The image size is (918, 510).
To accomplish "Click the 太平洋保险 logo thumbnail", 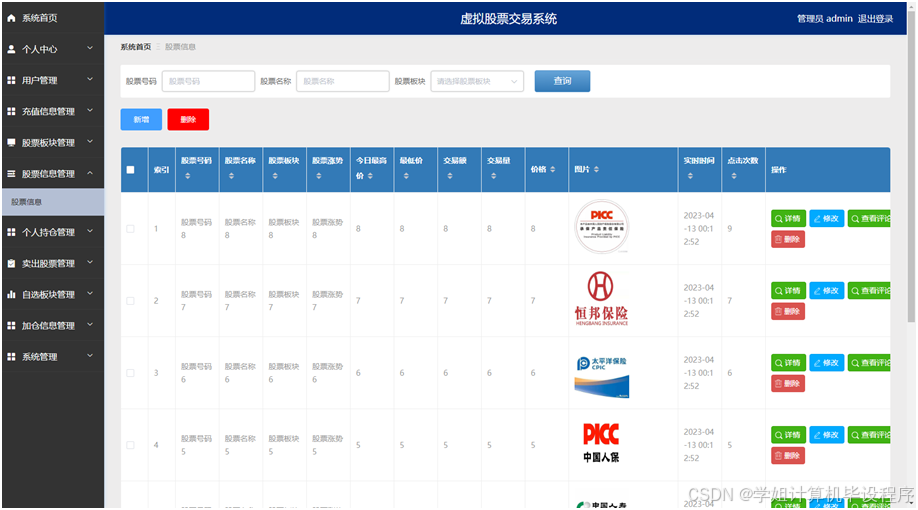I will click(x=601, y=376).
